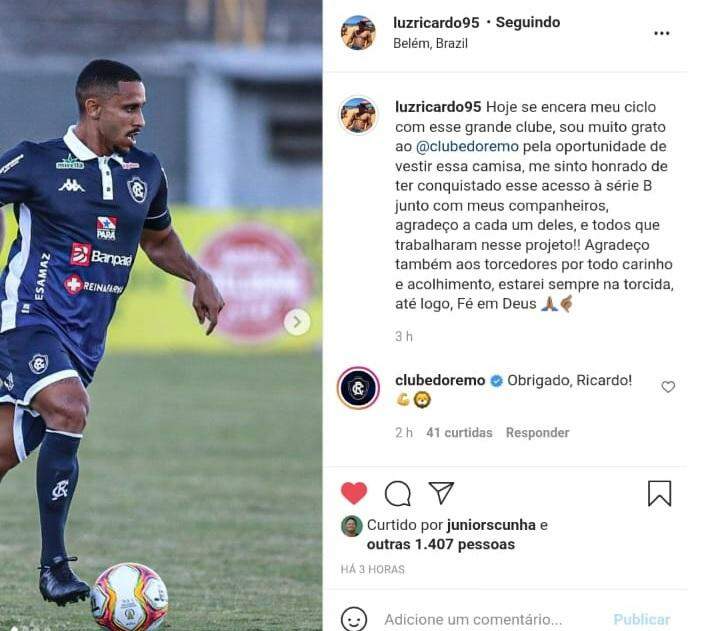Open clubedoremo avatar next to comment

358,388
